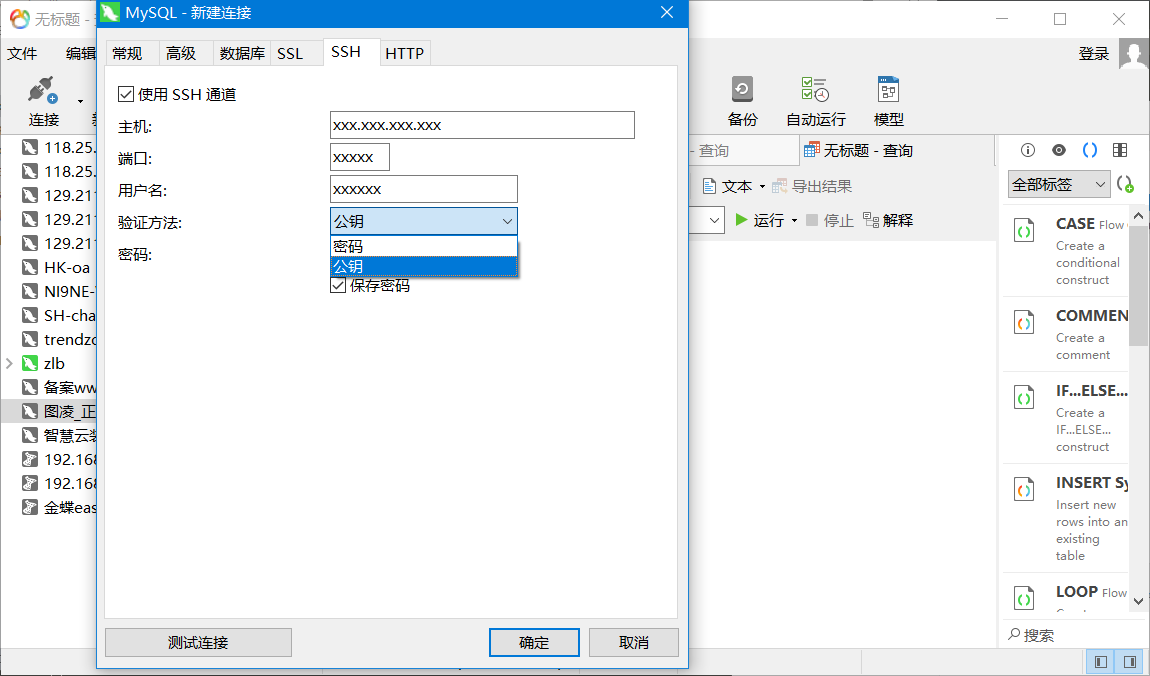Viewport: 1150px width, 676px height.
Task: Expand the zlb connection tree node
Action: pos(9,364)
